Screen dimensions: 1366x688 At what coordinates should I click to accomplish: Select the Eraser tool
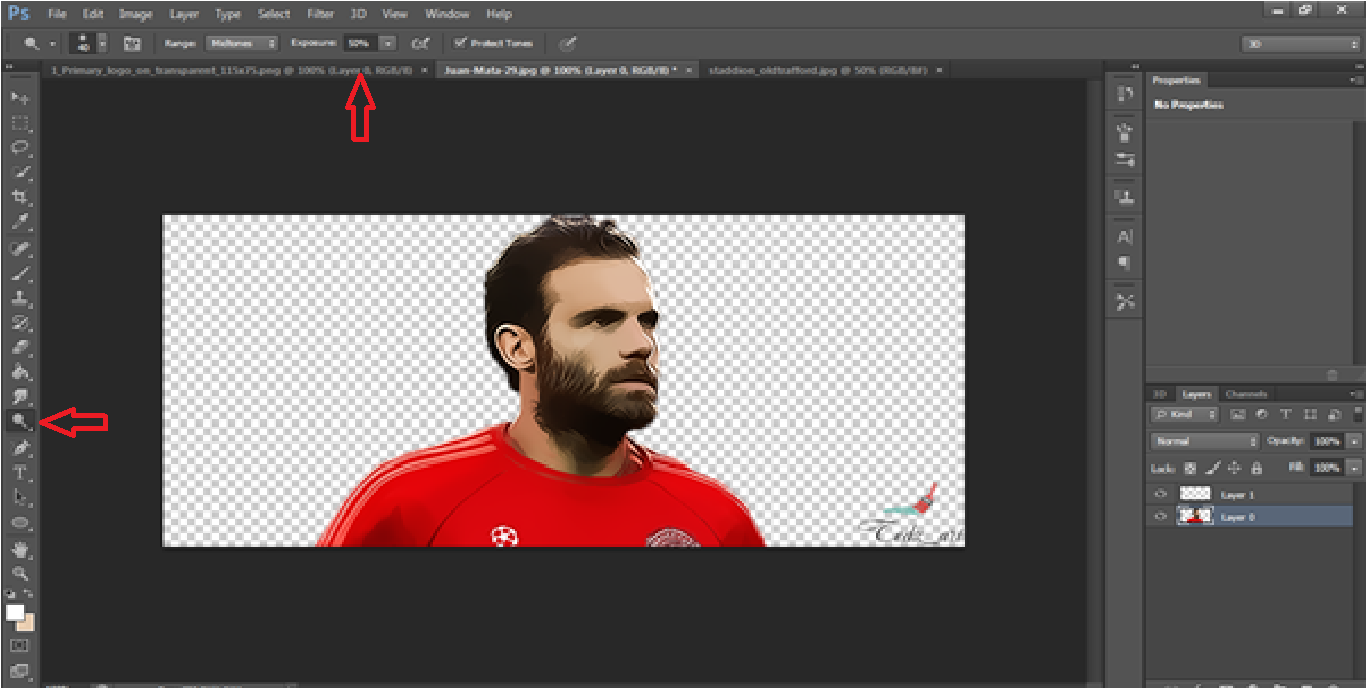click(x=20, y=348)
